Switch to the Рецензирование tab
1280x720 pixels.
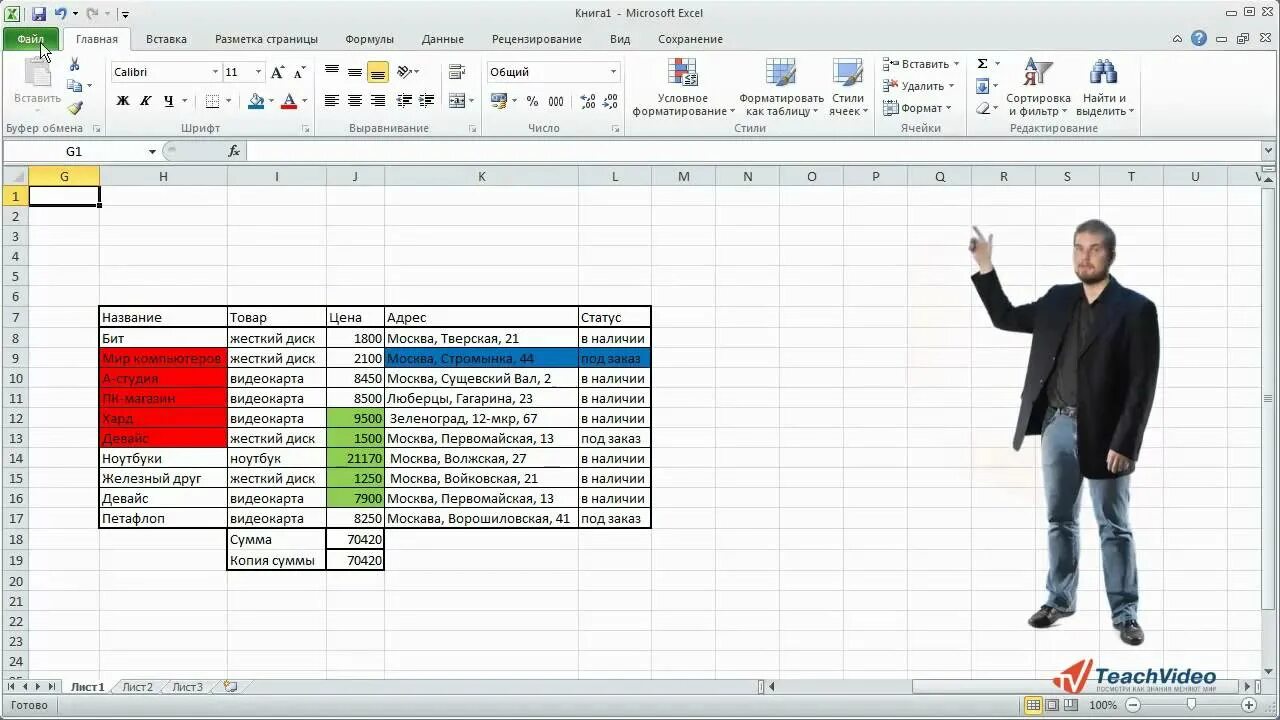pyautogui.click(x=536, y=39)
